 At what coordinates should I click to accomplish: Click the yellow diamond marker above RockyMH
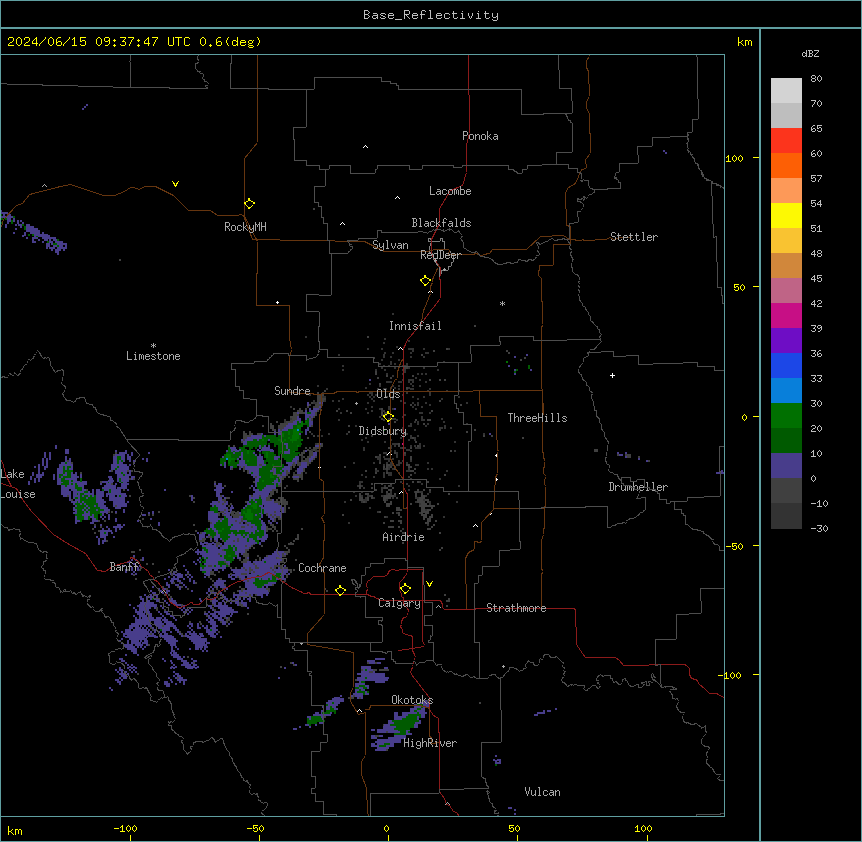pyautogui.click(x=249, y=204)
